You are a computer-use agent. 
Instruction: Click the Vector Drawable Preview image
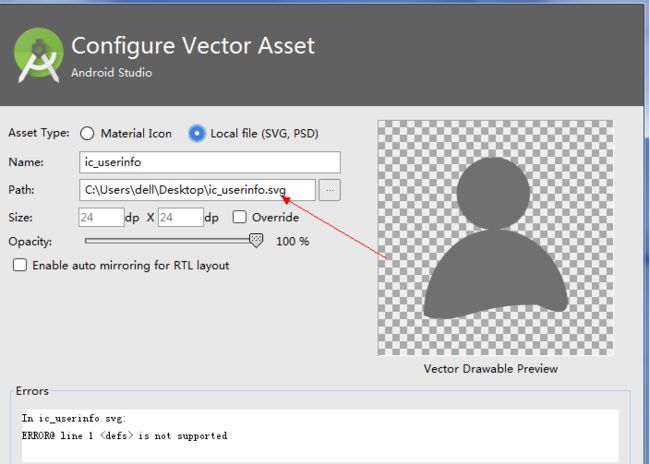(495, 238)
